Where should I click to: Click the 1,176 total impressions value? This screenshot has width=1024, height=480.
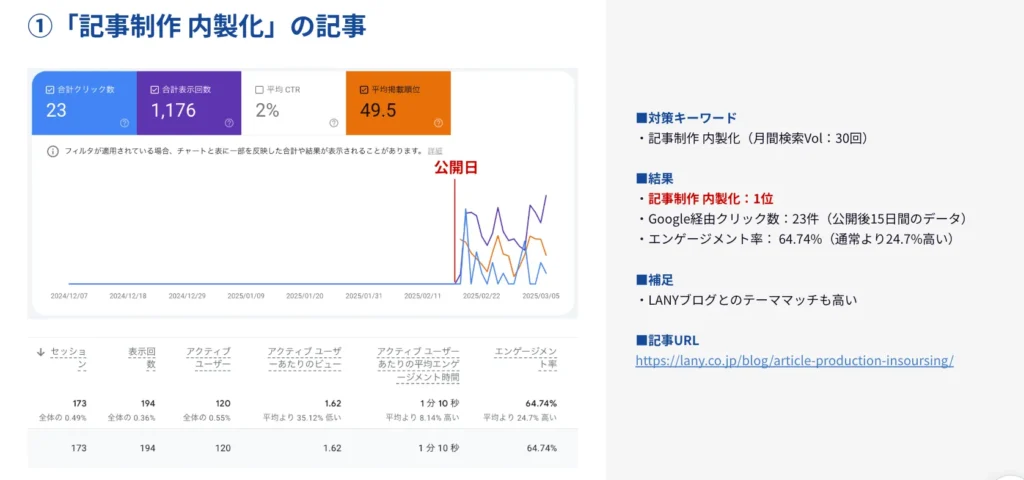[173, 110]
